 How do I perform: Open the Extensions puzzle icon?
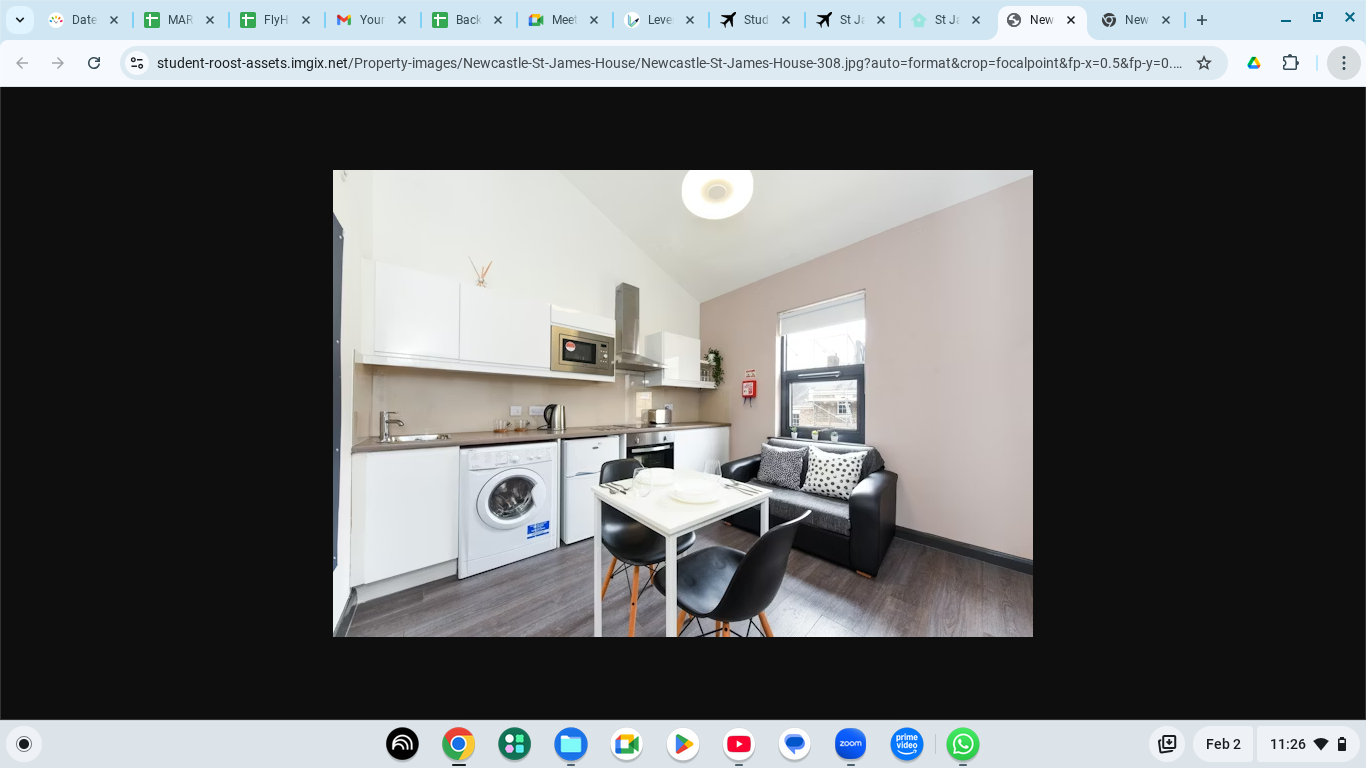(x=1291, y=63)
